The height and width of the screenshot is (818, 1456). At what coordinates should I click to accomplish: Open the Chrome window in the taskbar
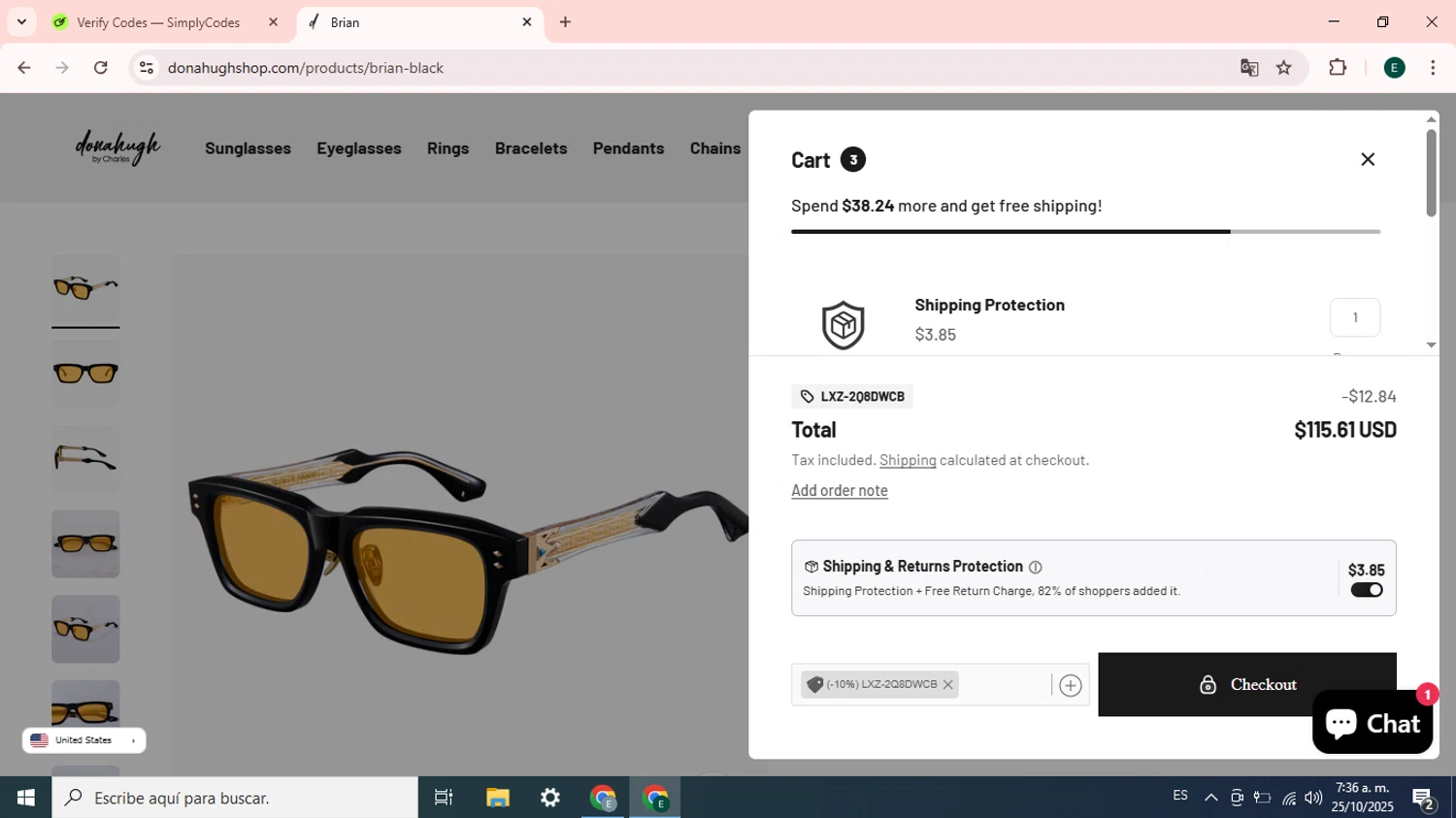(655, 798)
